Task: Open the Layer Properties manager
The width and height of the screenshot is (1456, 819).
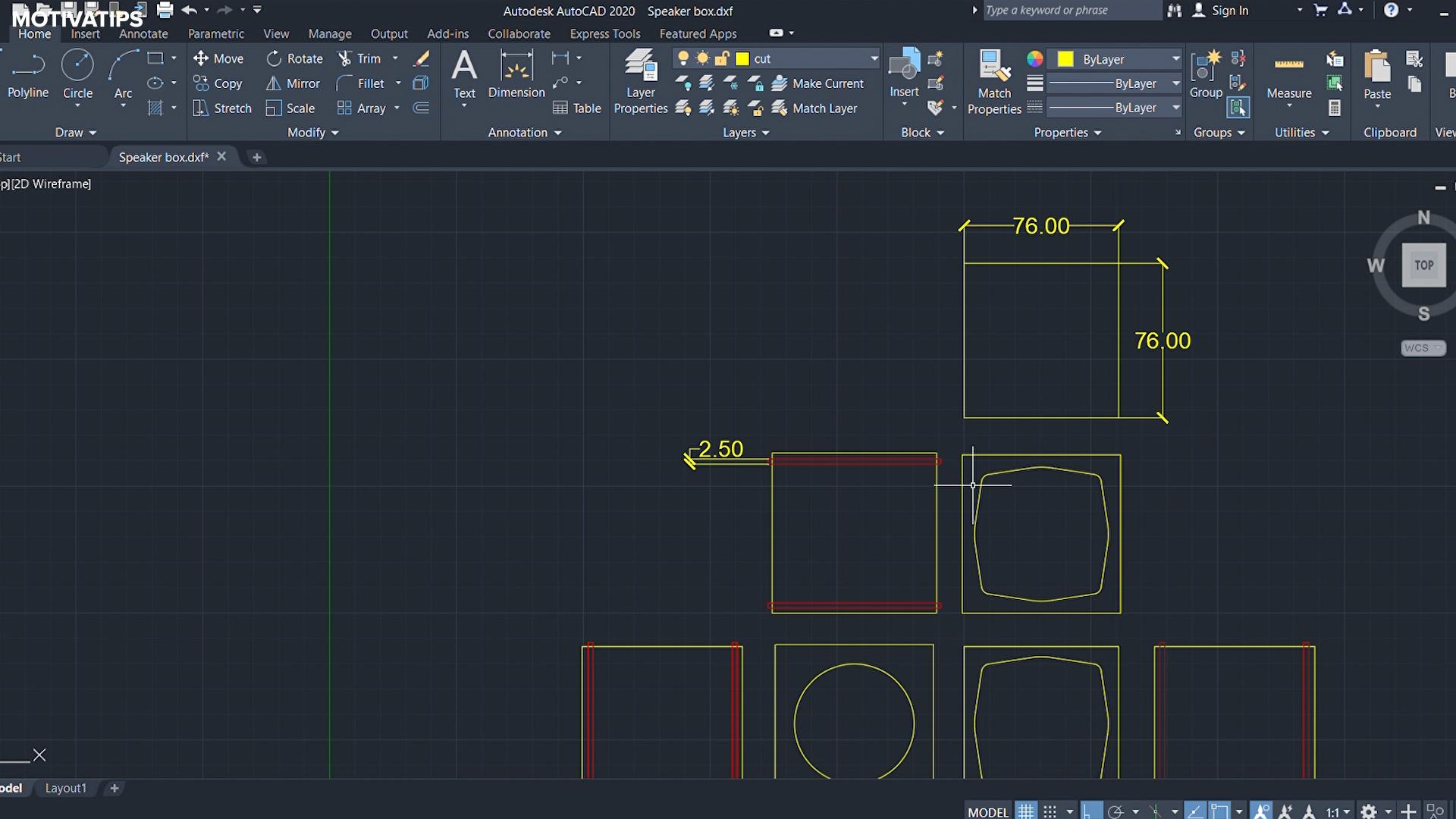Action: click(x=641, y=82)
